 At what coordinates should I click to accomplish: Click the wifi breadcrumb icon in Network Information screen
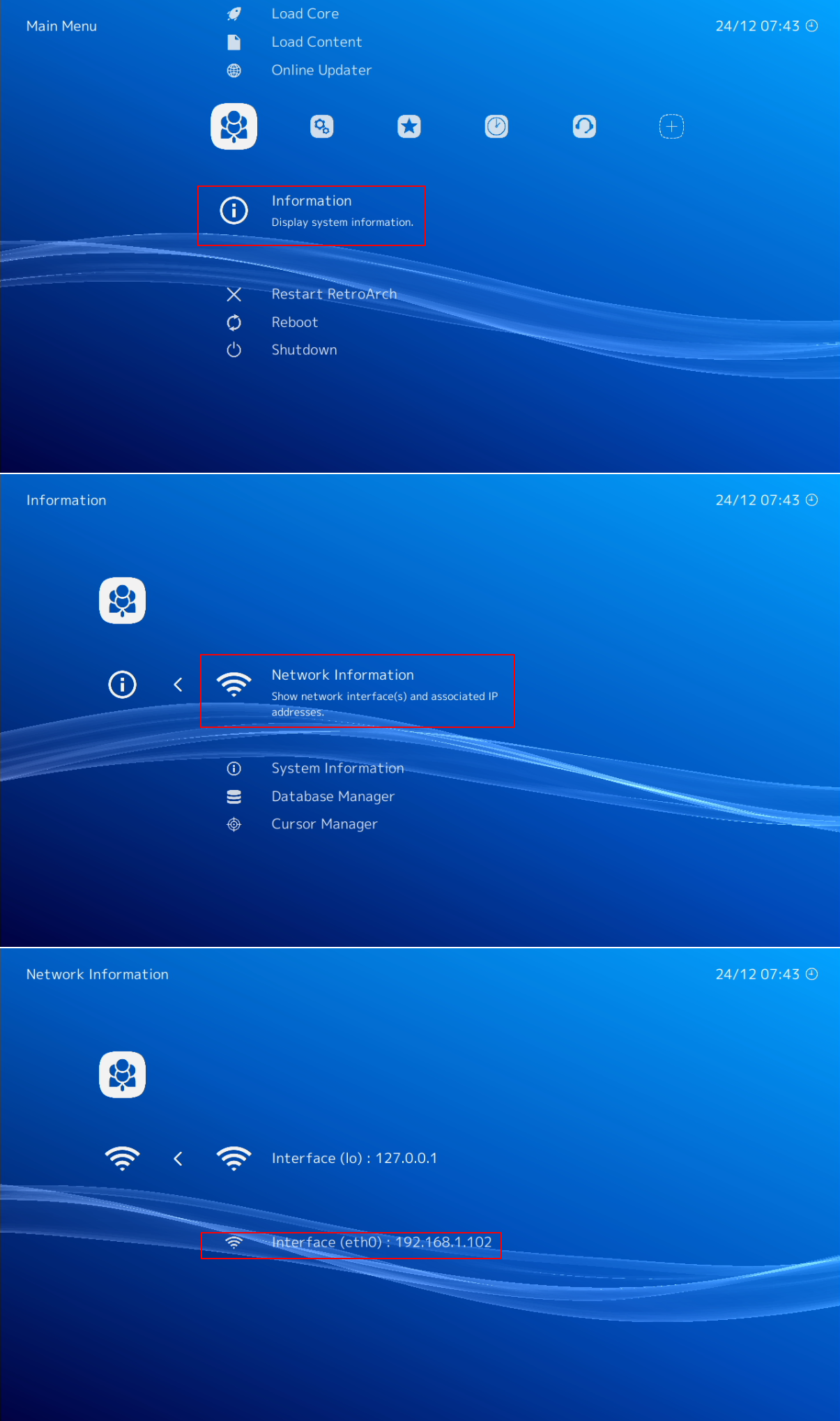tap(122, 1158)
